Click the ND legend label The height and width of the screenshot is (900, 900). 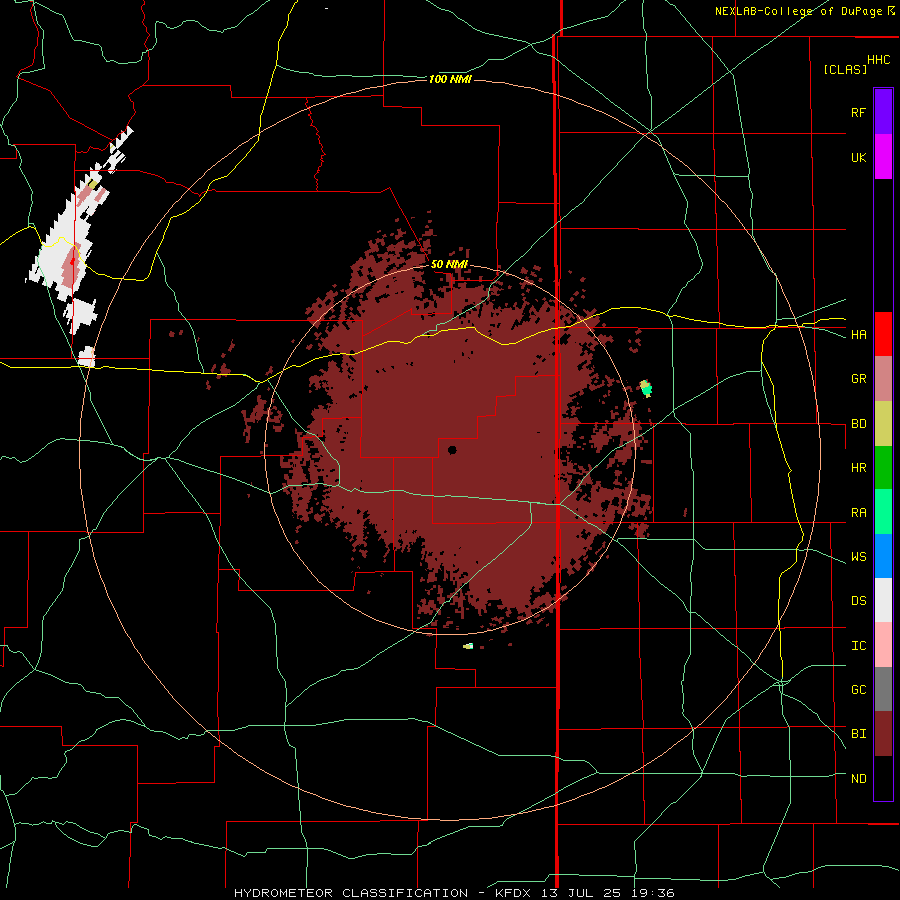click(x=858, y=779)
